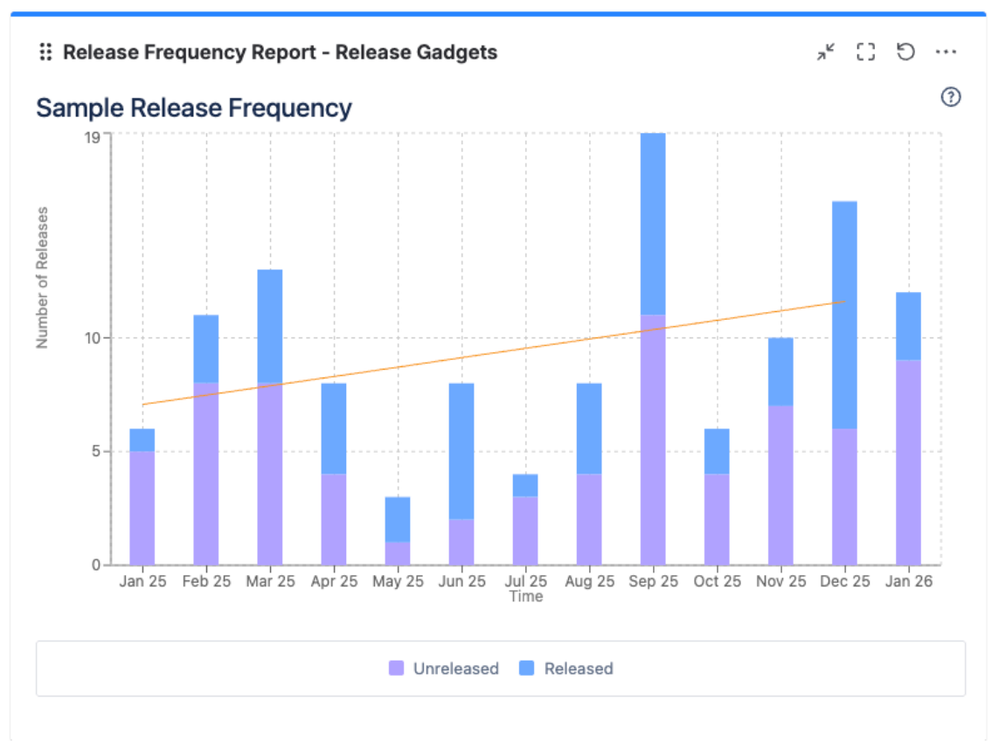Click the Released legend marker

tap(527, 668)
